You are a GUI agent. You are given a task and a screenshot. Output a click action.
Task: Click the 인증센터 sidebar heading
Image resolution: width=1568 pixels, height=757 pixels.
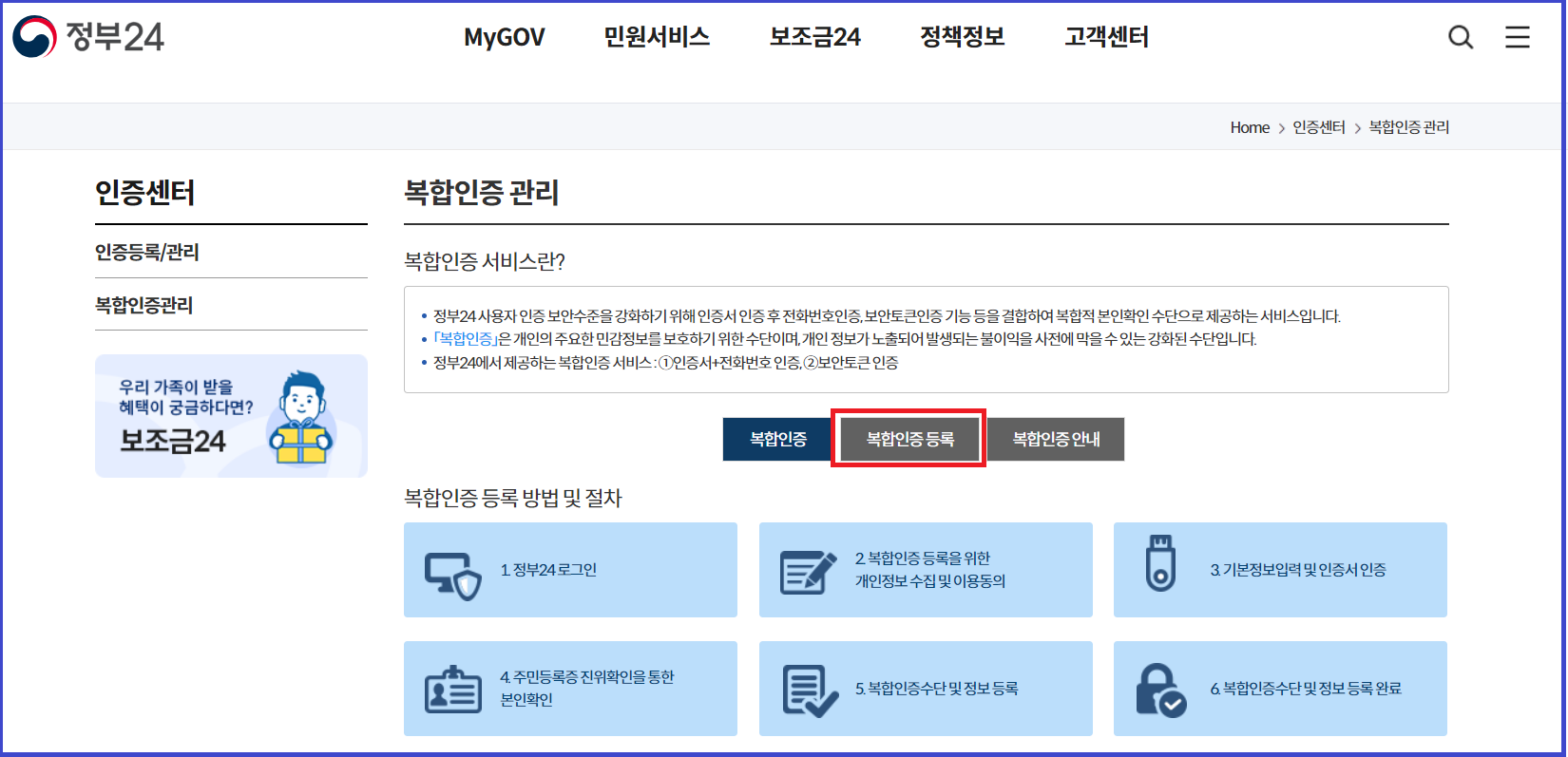coord(145,193)
